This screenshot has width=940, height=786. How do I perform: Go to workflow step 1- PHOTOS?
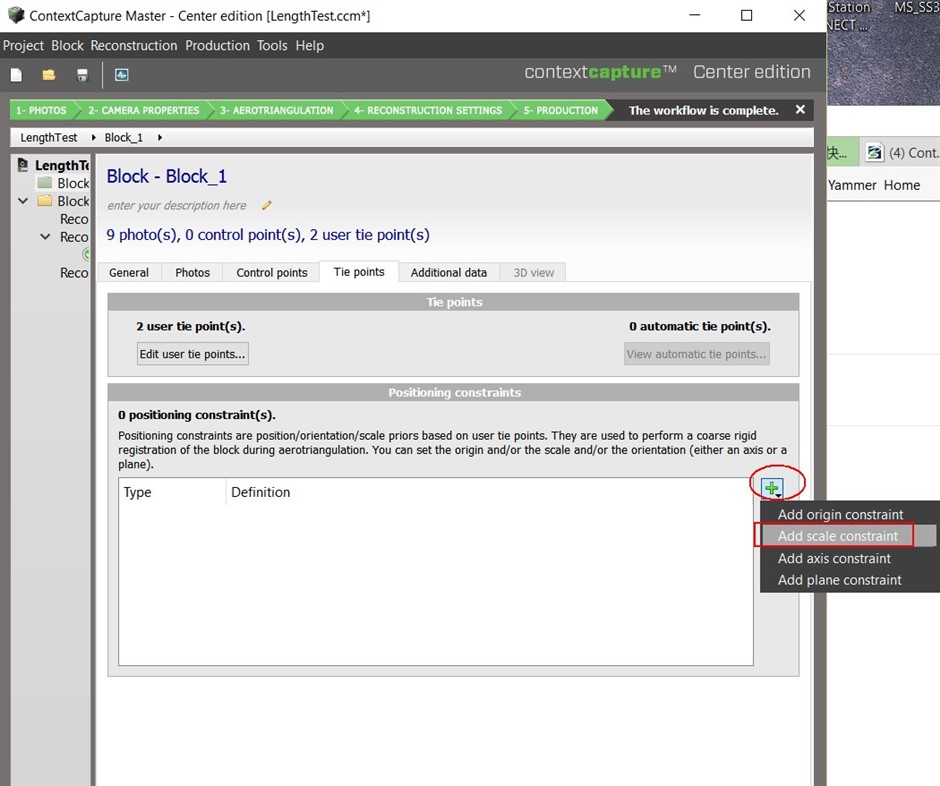coord(41,110)
